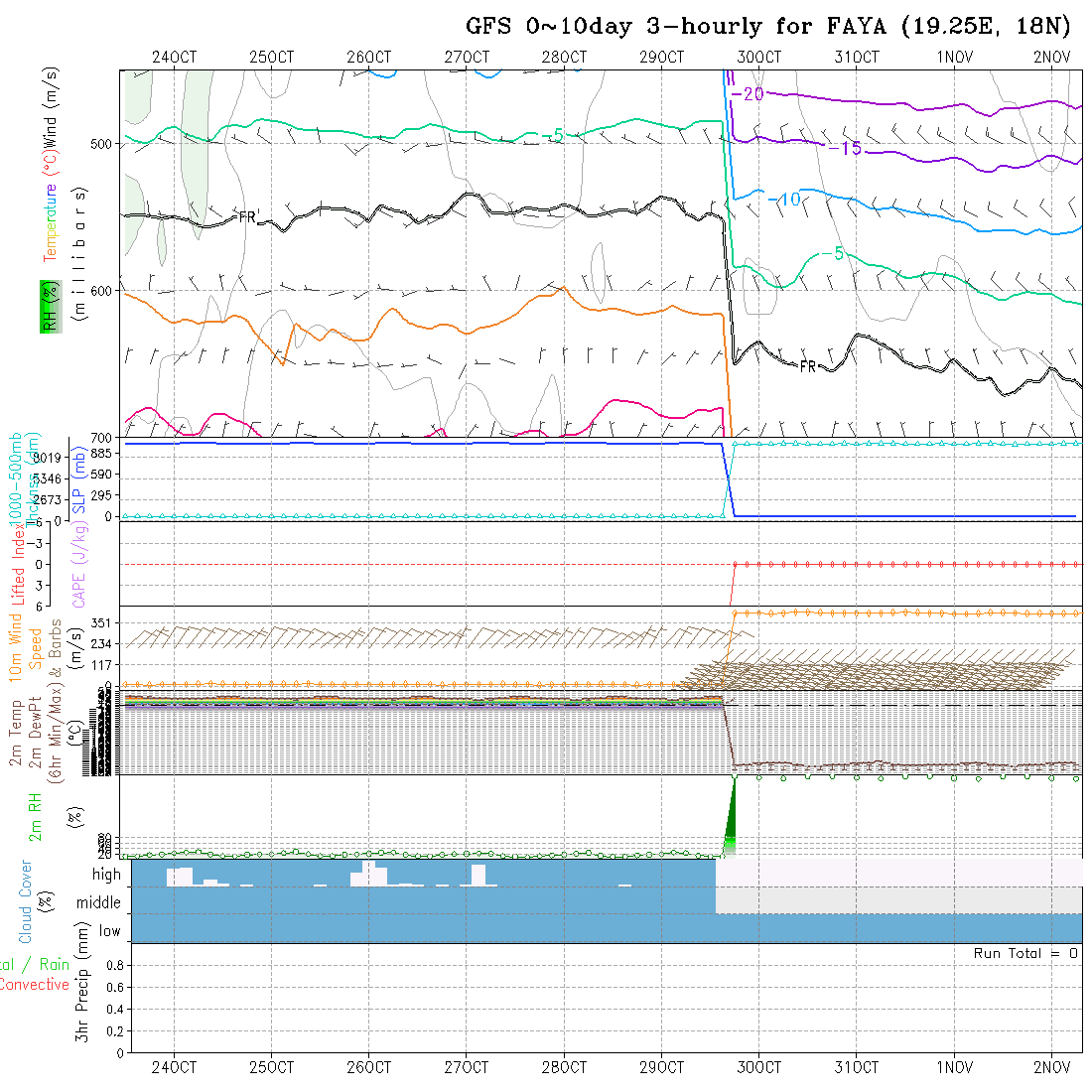
Task: Select the 117 wind speed tick value
Action: point(100,666)
